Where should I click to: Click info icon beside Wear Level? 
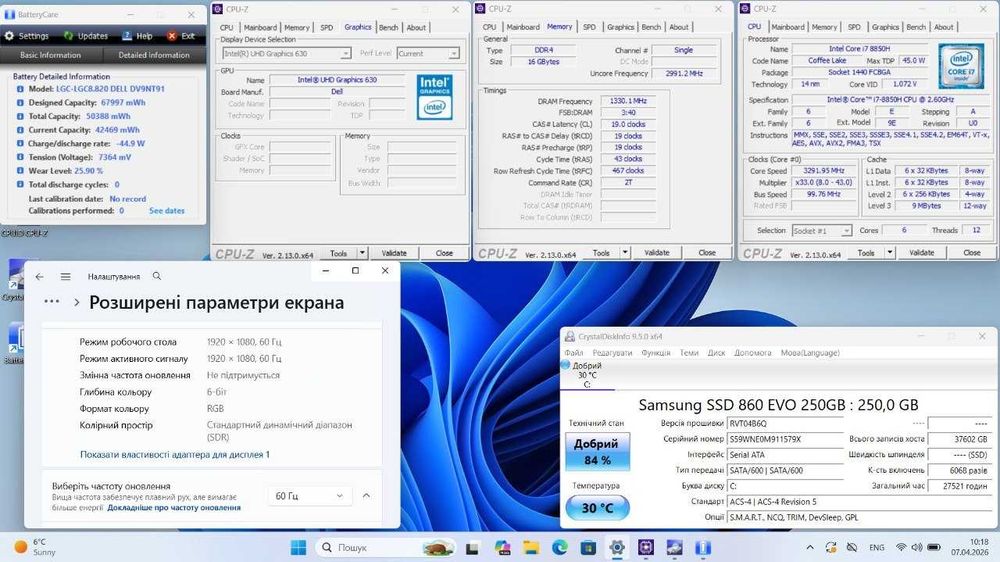coord(20,171)
